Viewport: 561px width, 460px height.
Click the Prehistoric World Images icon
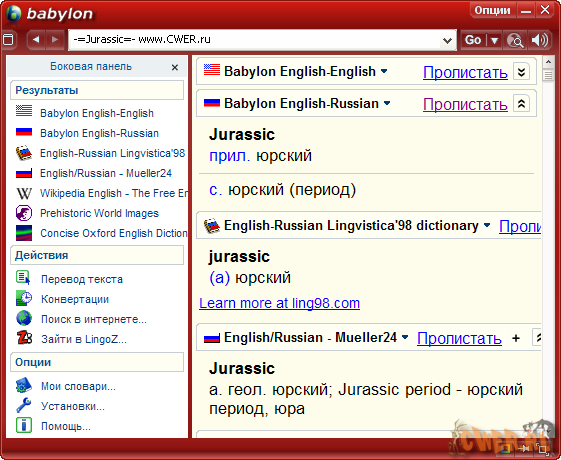[24, 213]
